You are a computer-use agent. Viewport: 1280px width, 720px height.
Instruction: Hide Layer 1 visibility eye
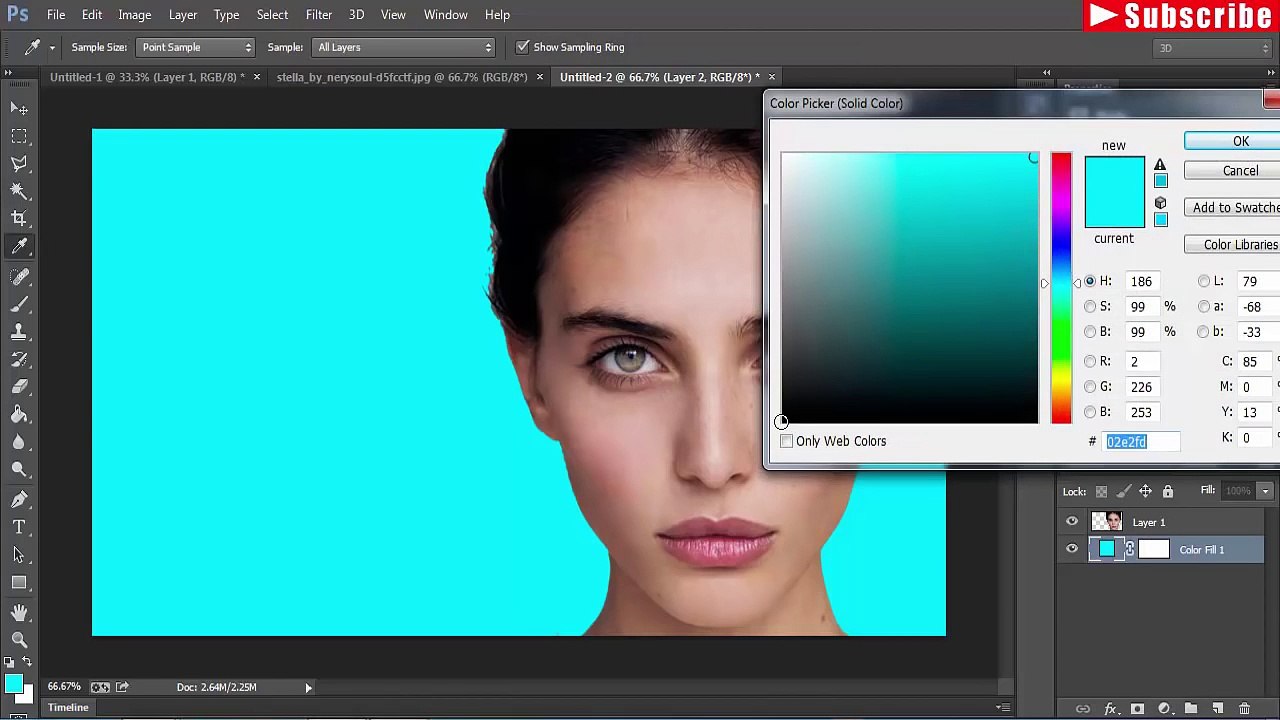tap(1072, 522)
